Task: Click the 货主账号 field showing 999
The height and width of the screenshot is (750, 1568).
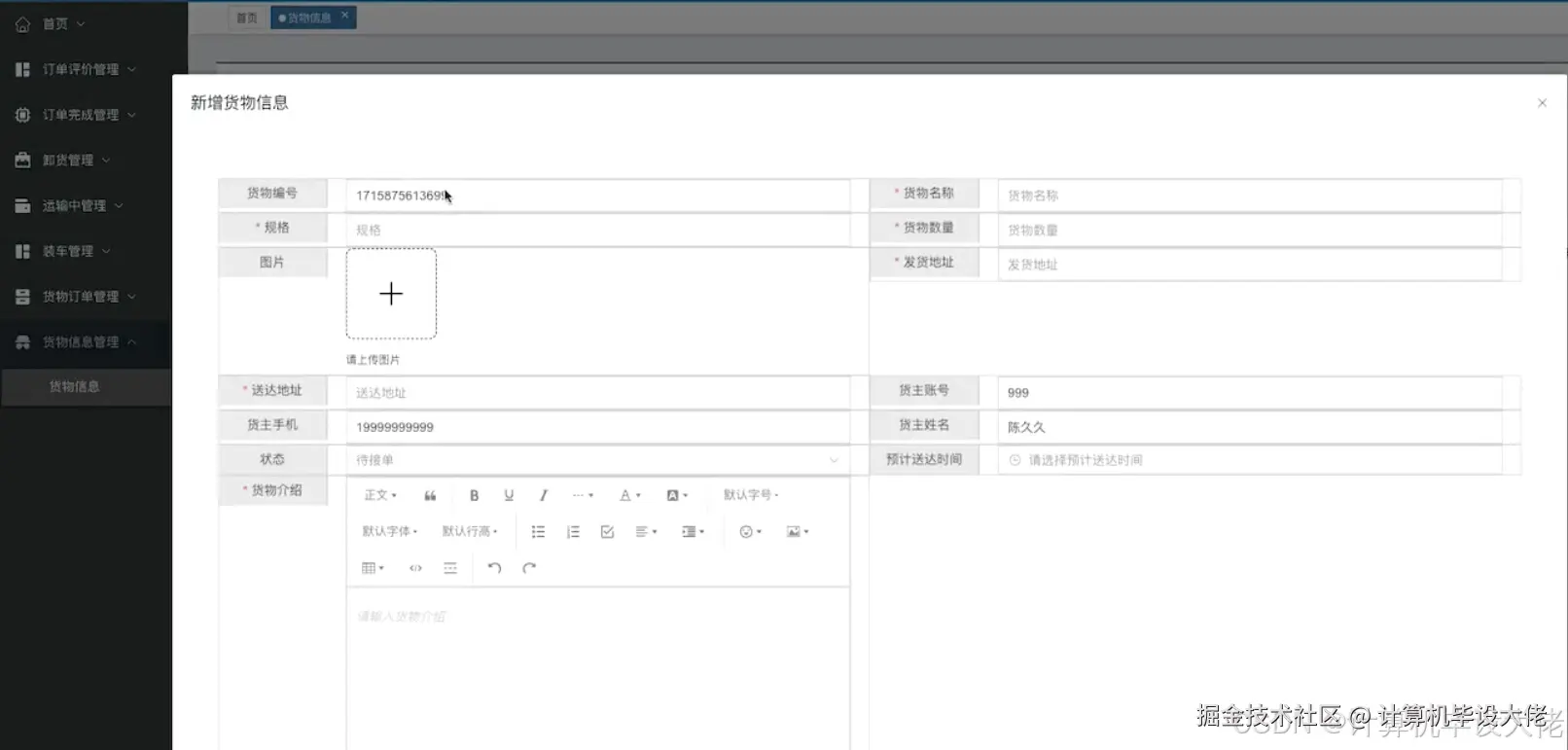Action: (x=1250, y=392)
